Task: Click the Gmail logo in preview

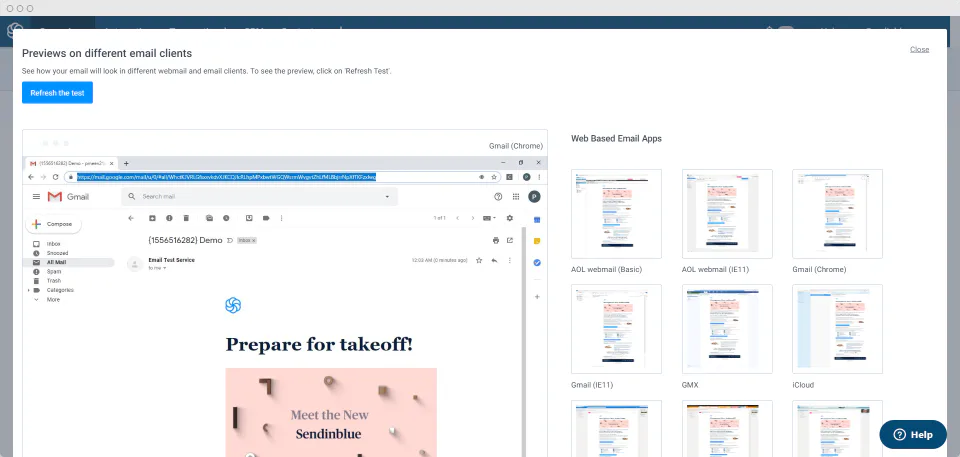Action: [69, 197]
